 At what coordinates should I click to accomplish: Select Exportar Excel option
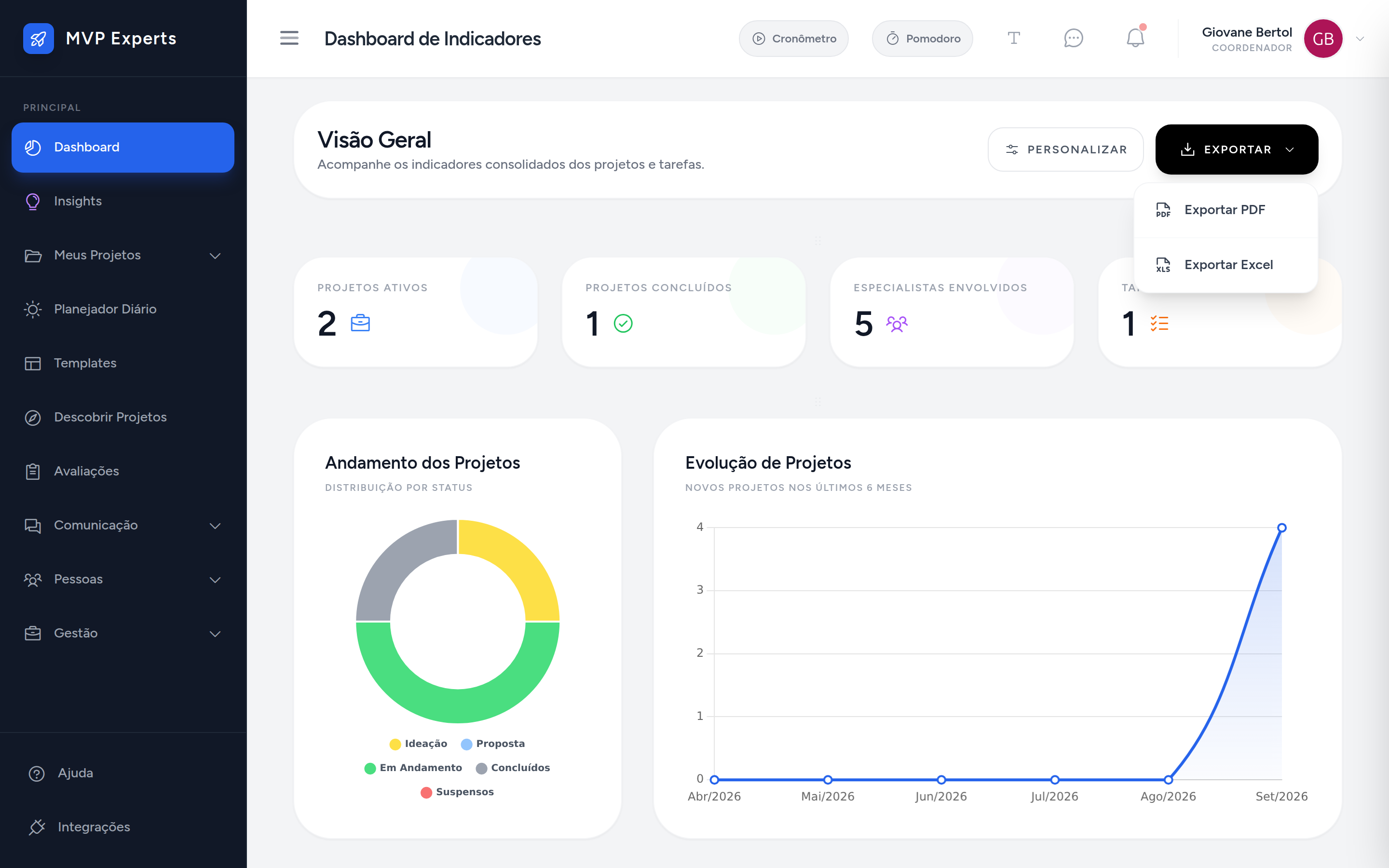1226,265
